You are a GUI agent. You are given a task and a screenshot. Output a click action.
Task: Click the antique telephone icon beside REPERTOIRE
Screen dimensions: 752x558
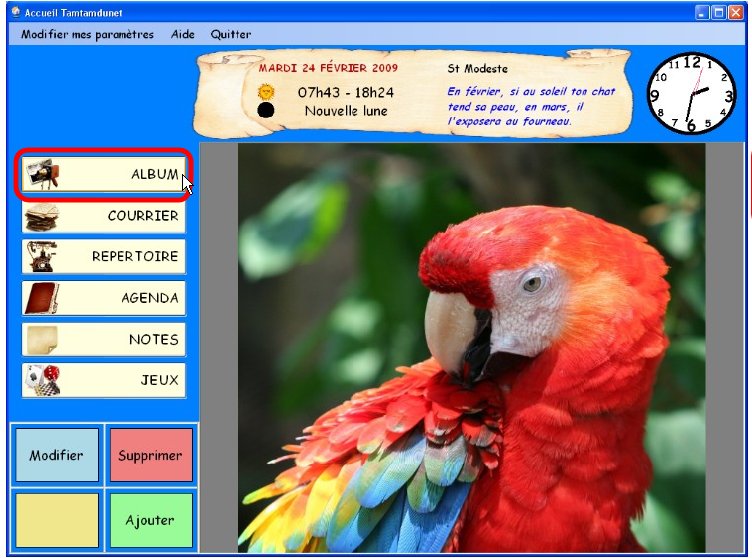[42, 256]
